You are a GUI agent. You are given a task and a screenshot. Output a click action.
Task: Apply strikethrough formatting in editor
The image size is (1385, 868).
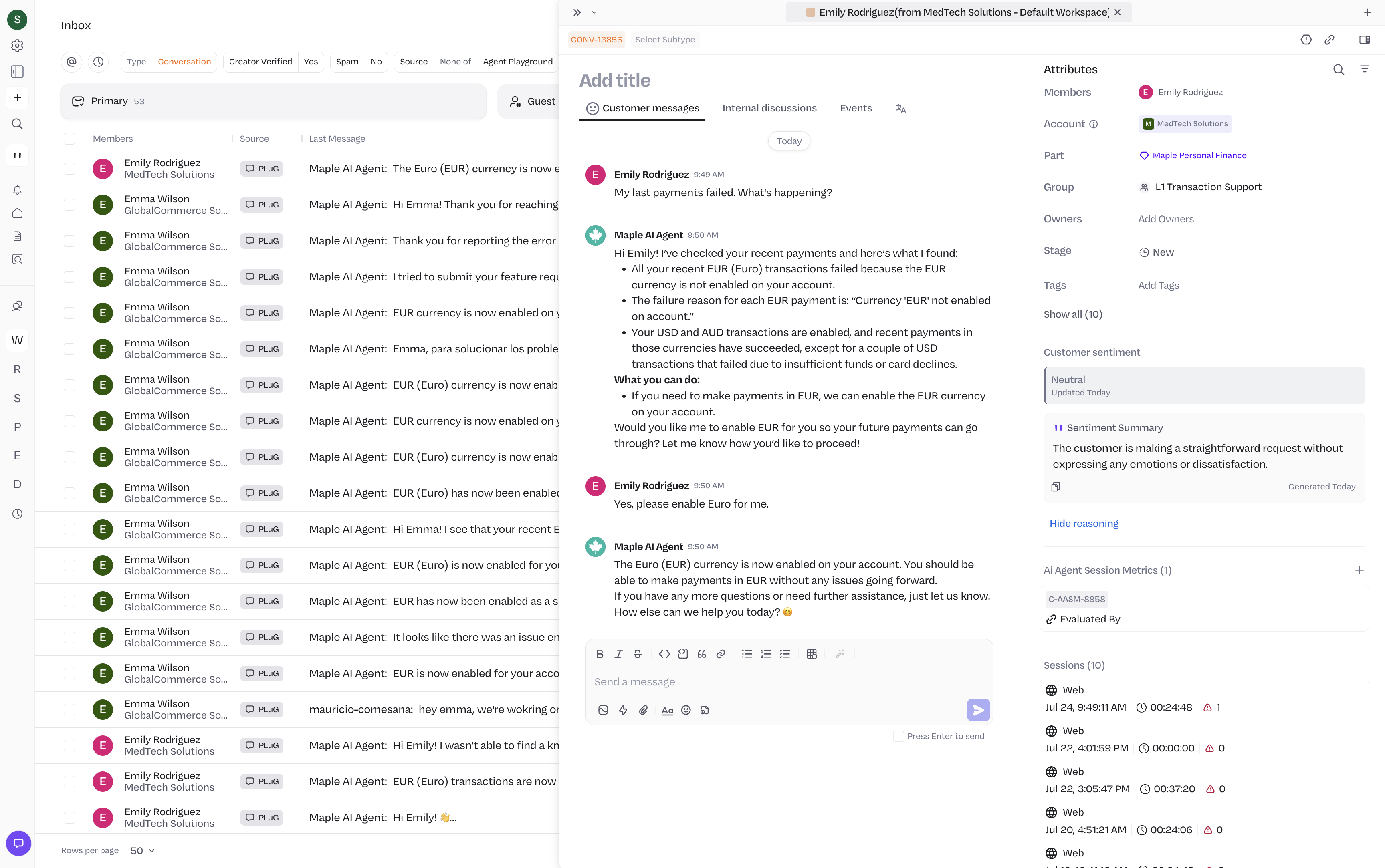point(637,654)
